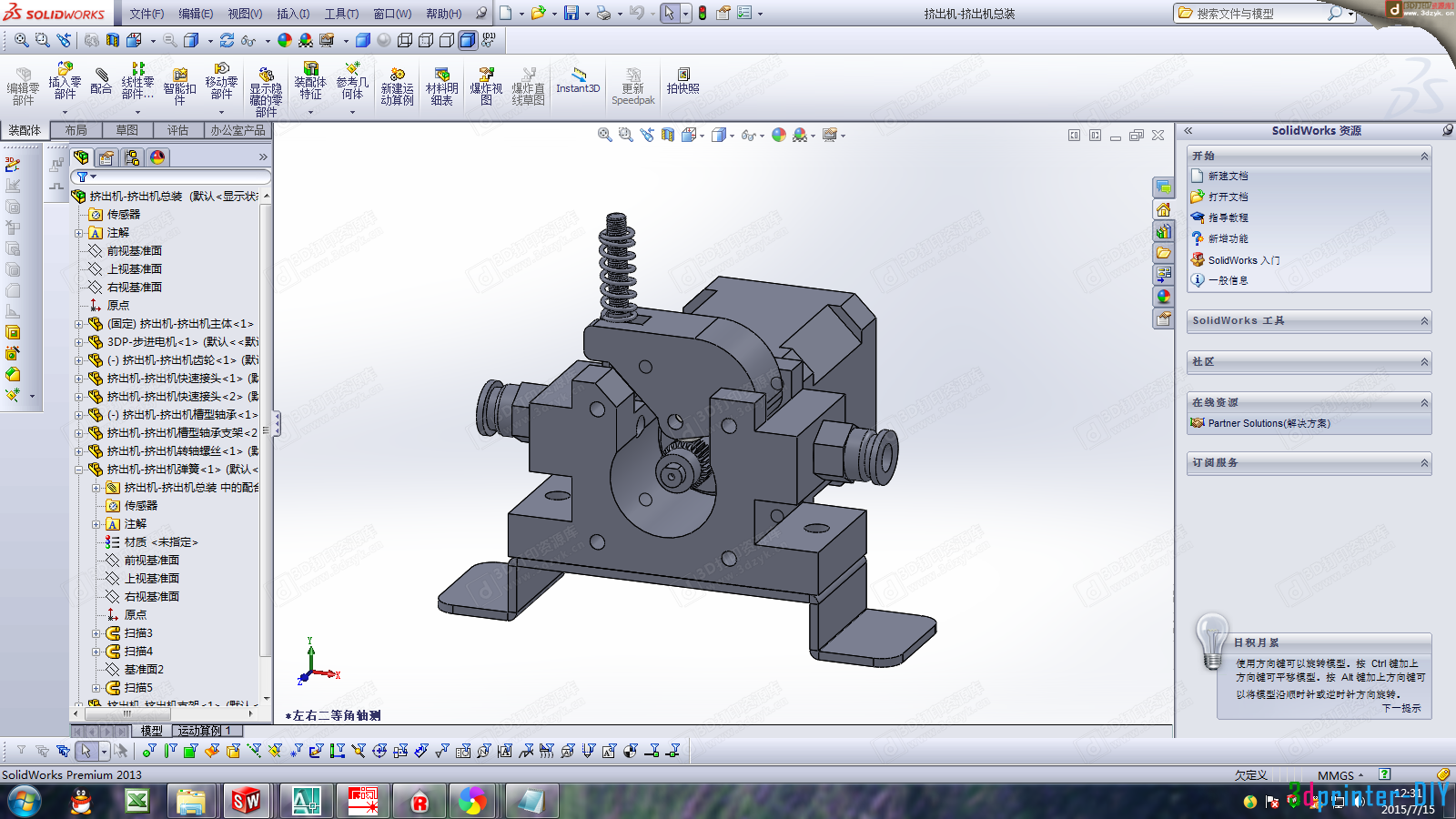Click 新建文档 link in Resources
Image resolution: width=1456 pixels, height=819 pixels.
coord(1228,176)
